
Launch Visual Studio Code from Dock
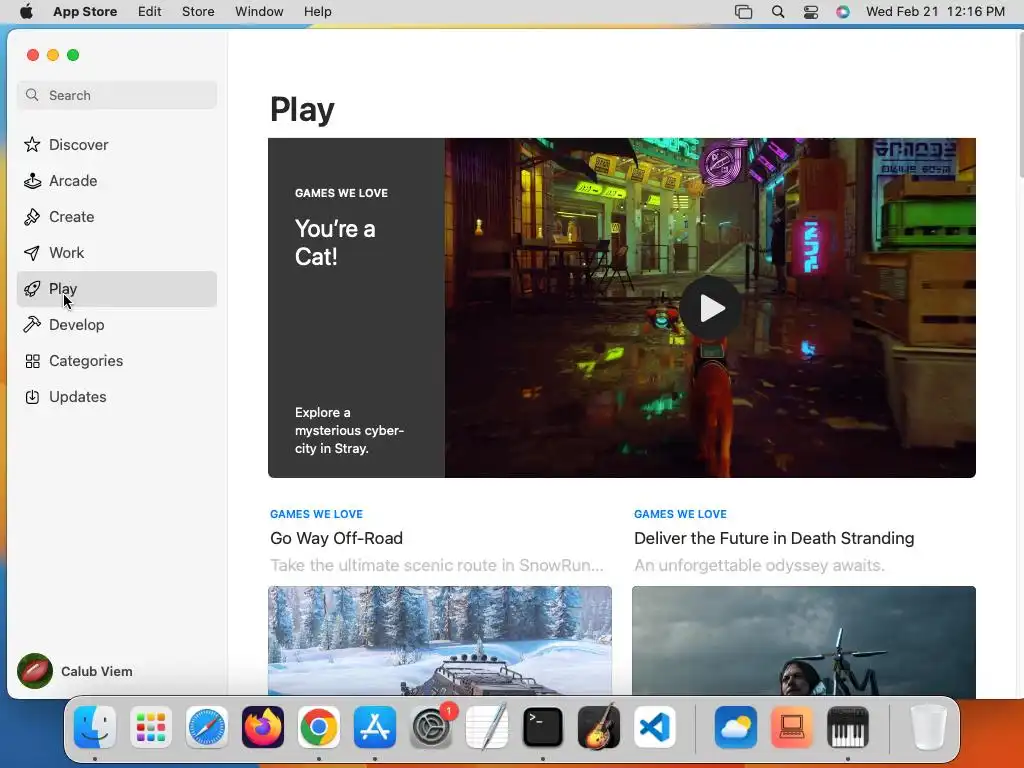coord(655,727)
